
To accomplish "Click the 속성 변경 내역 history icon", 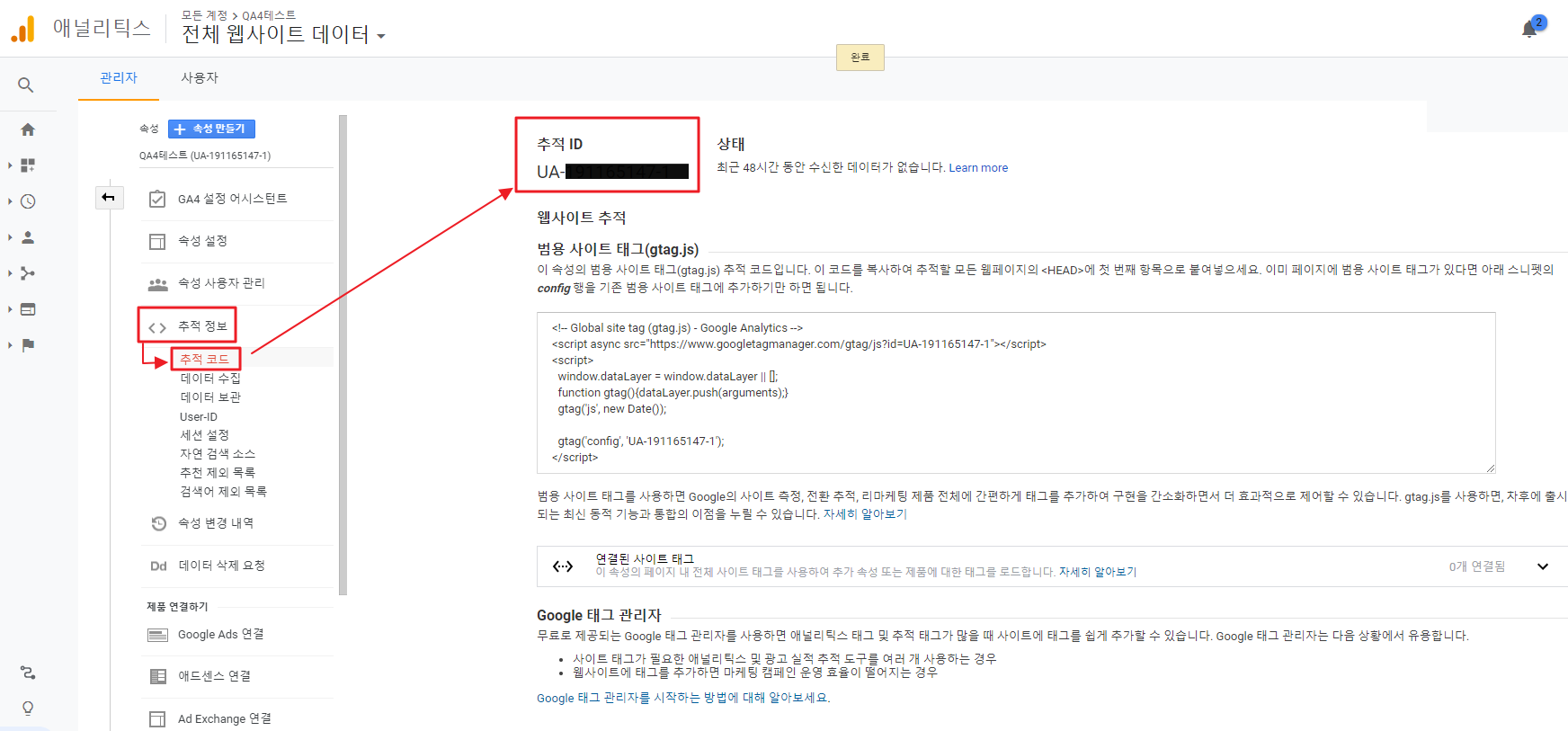I will click(158, 523).
